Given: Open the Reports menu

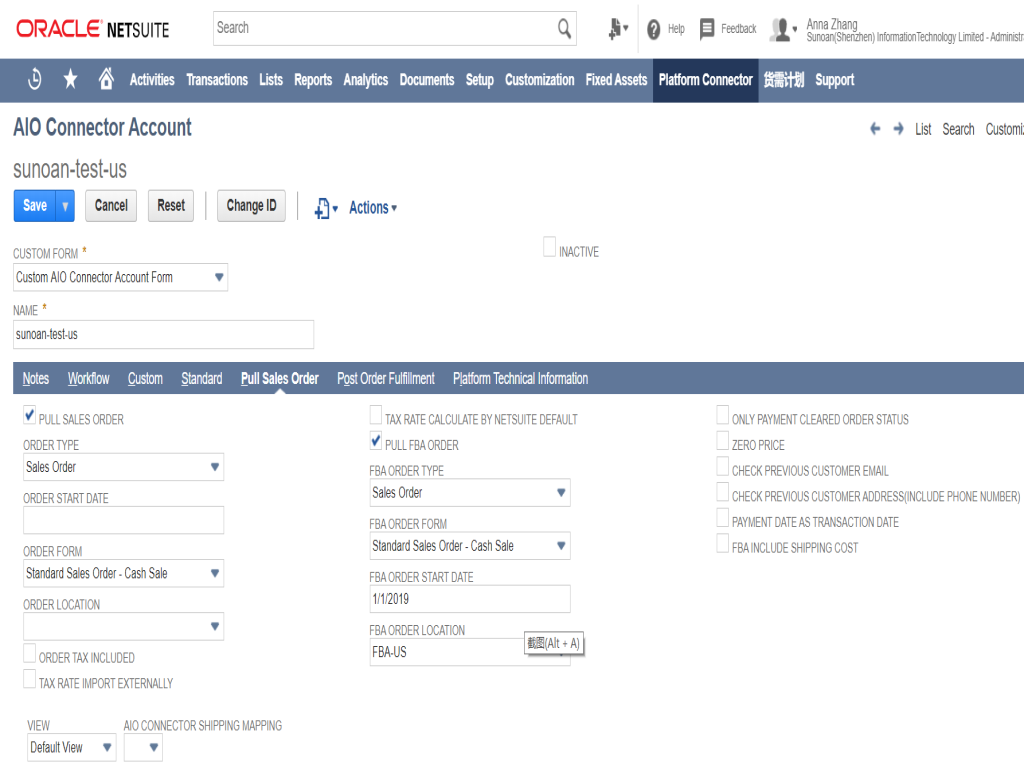Looking at the screenshot, I should 313,80.
